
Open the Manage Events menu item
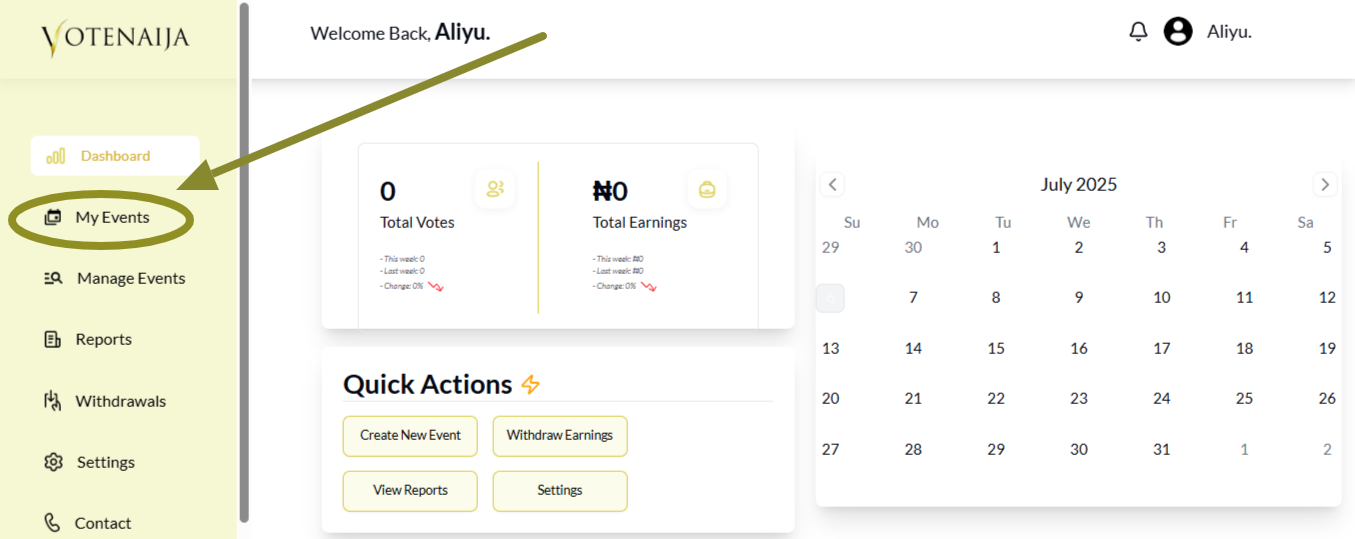coord(131,278)
